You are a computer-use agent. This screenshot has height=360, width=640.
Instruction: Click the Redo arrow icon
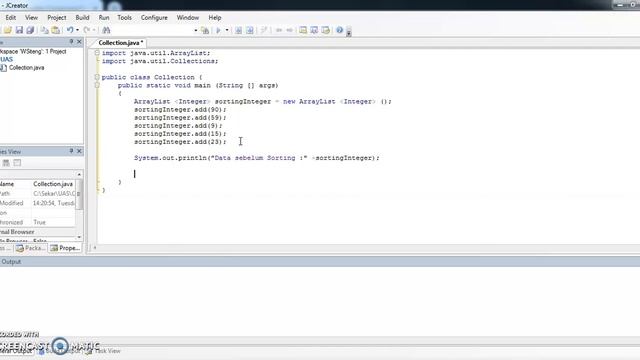(x=87, y=30)
